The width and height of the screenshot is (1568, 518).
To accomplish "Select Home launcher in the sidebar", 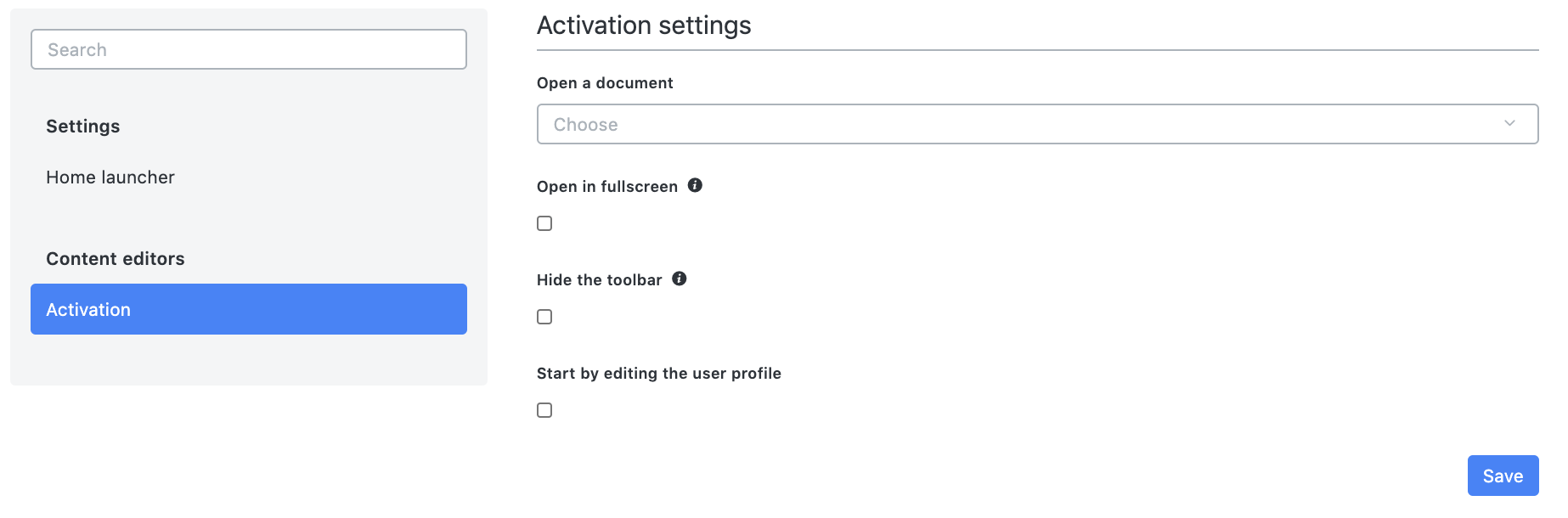I will point(110,177).
